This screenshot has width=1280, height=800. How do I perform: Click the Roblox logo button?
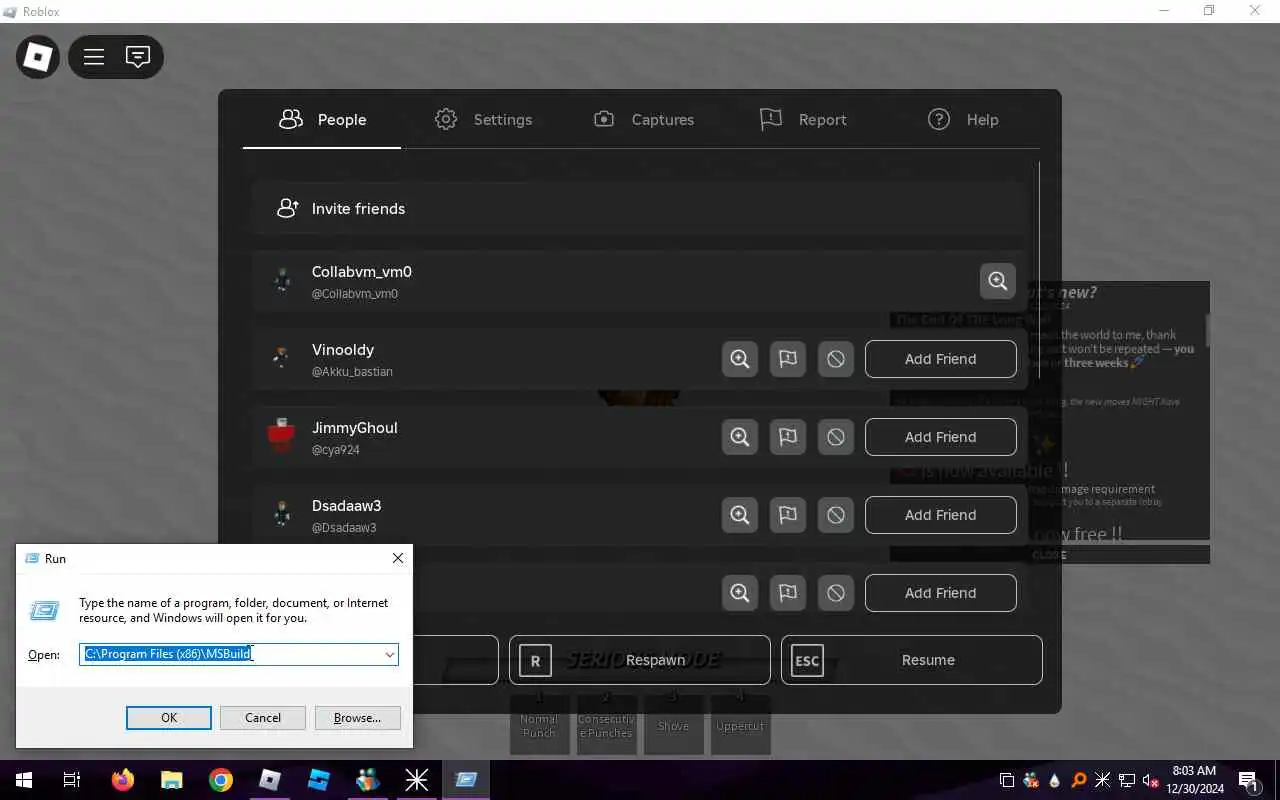click(x=38, y=57)
